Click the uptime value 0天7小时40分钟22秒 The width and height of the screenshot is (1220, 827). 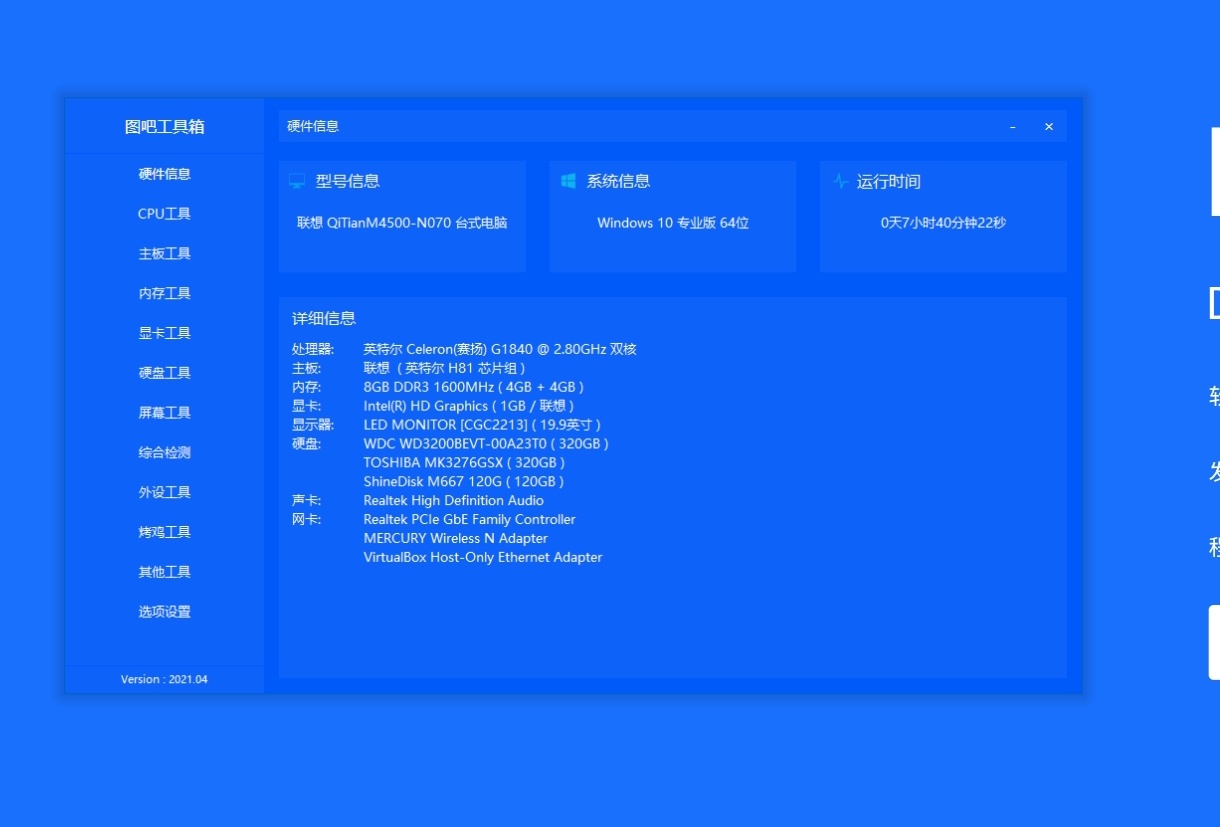[943, 223]
